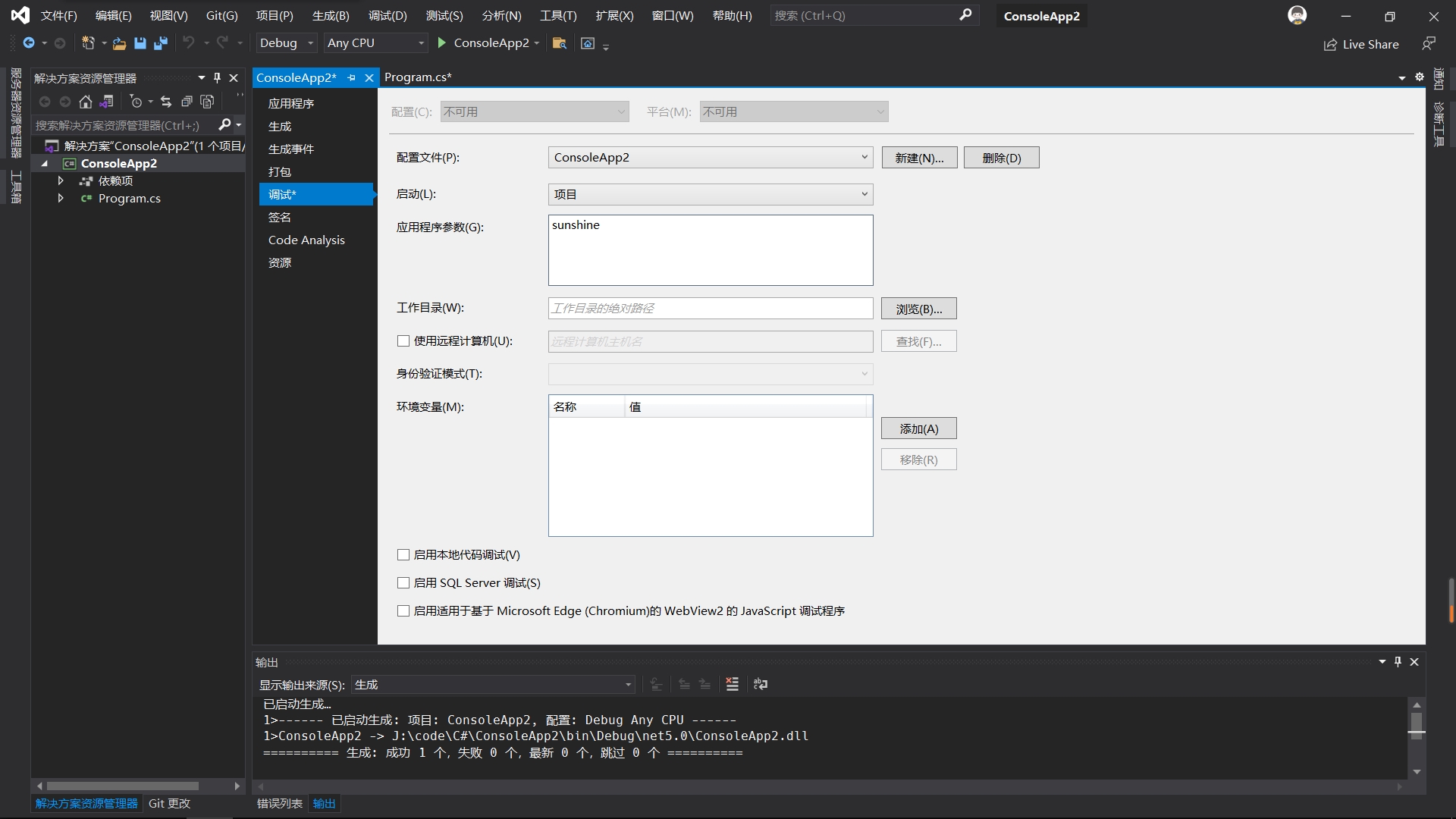Enable native code debugging checkbox
Image resolution: width=1456 pixels, height=819 pixels.
403,555
